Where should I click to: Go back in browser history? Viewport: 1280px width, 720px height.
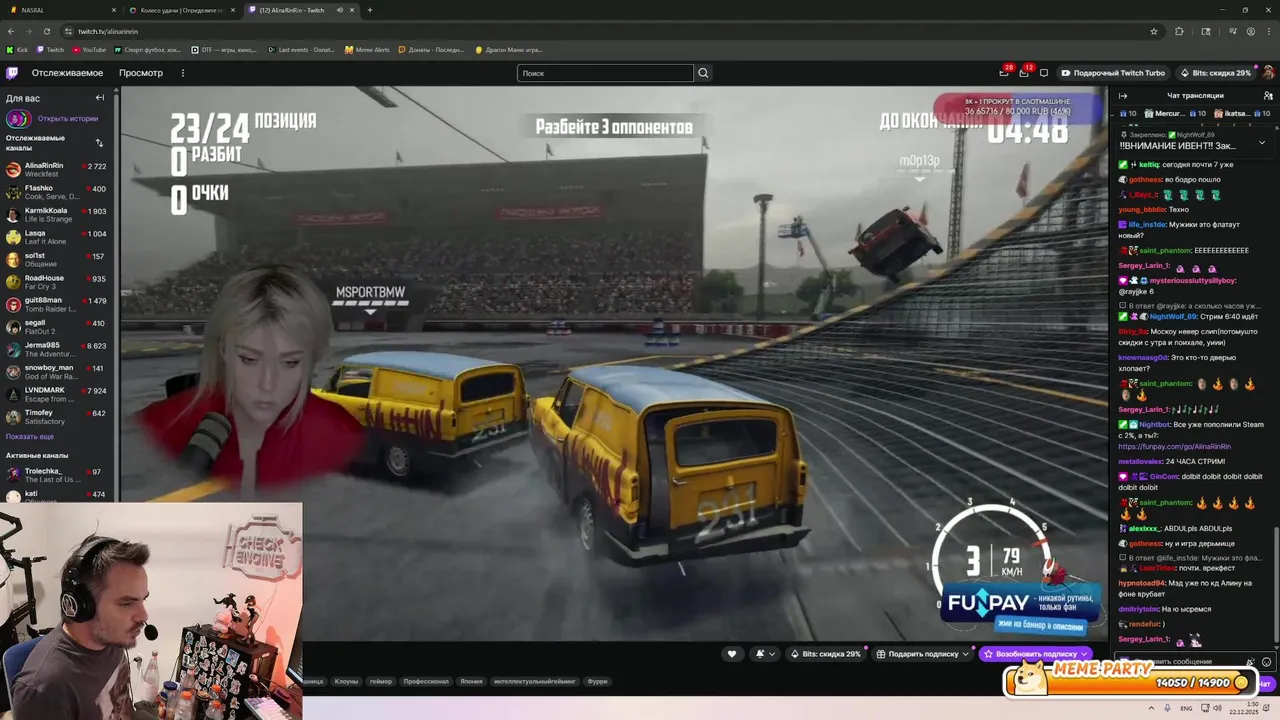pos(11,31)
